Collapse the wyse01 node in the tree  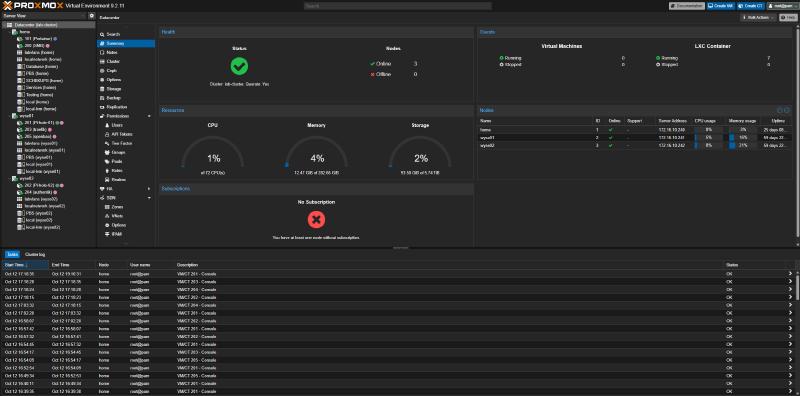[9, 116]
